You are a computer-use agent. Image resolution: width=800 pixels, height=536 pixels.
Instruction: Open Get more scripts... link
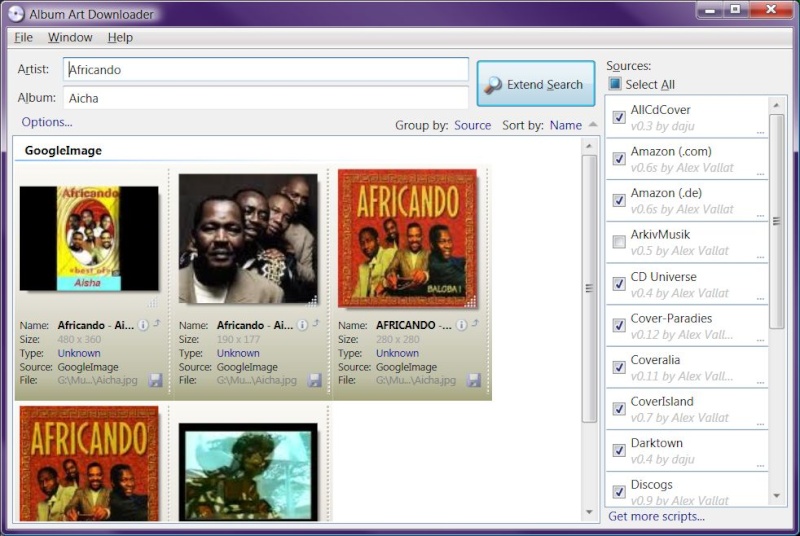pyautogui.click(x=656, y=516)
